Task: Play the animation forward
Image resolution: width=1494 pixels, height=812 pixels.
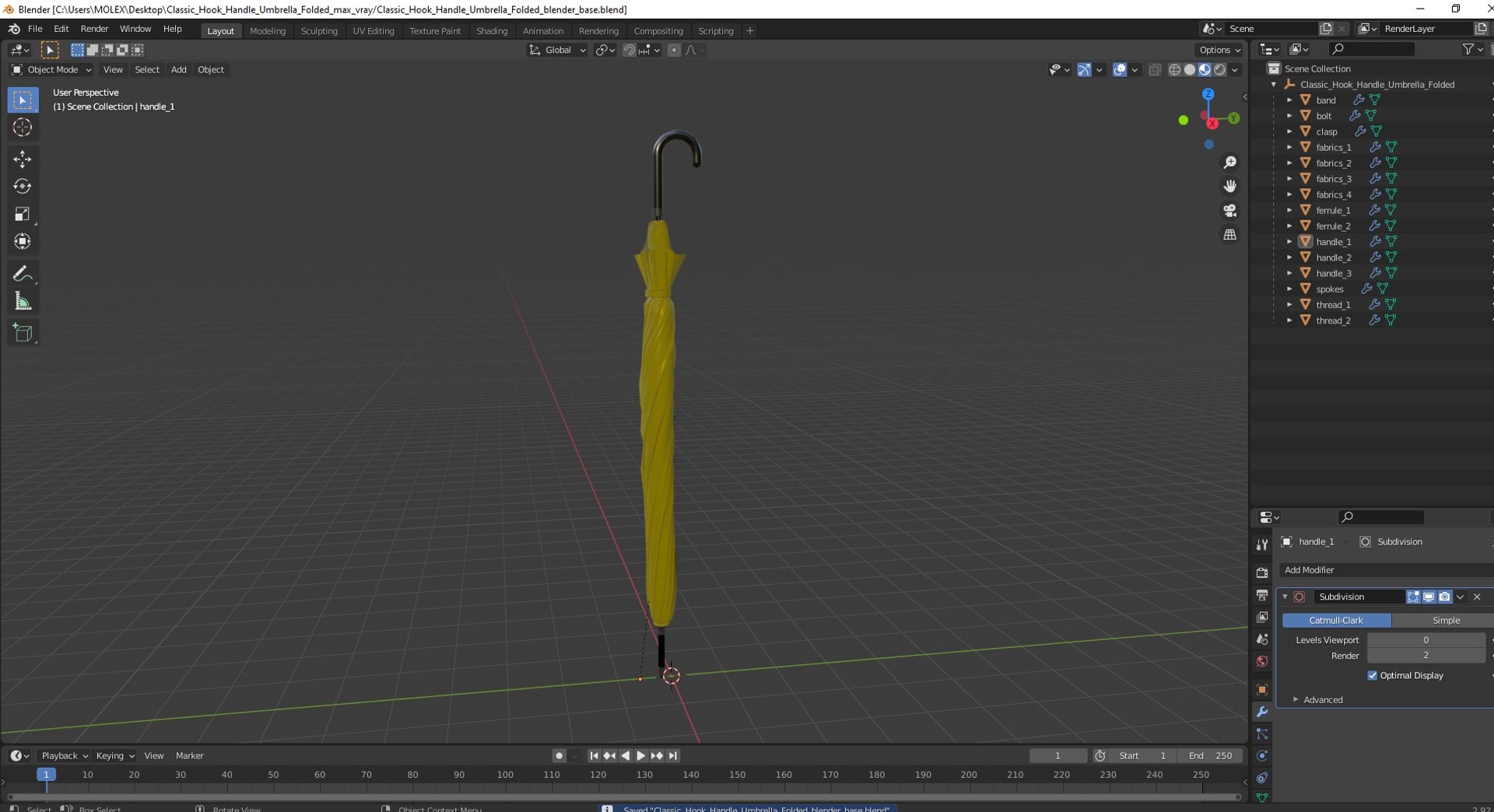Action: click(641, 756)
